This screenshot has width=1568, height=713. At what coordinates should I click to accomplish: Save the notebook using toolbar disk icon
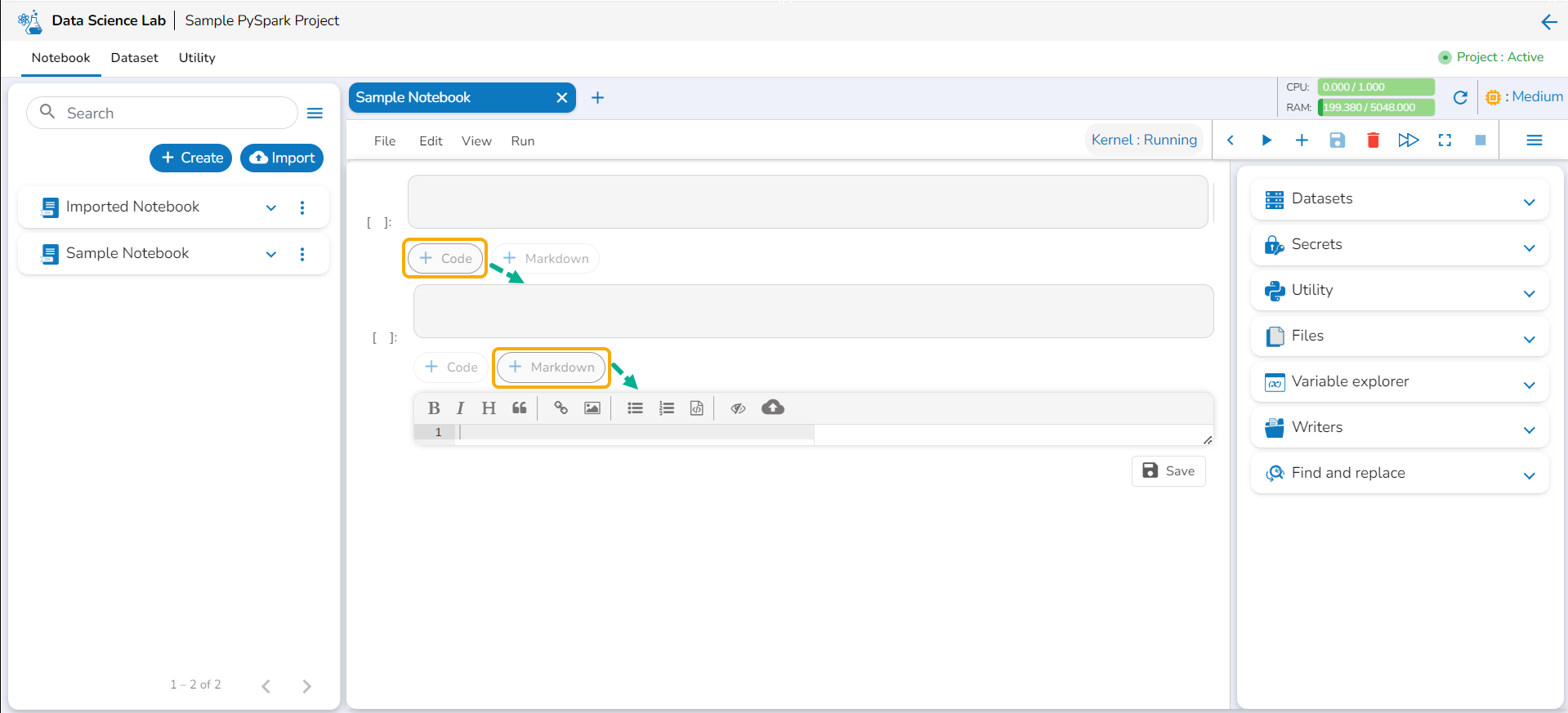pos(1338,140)
